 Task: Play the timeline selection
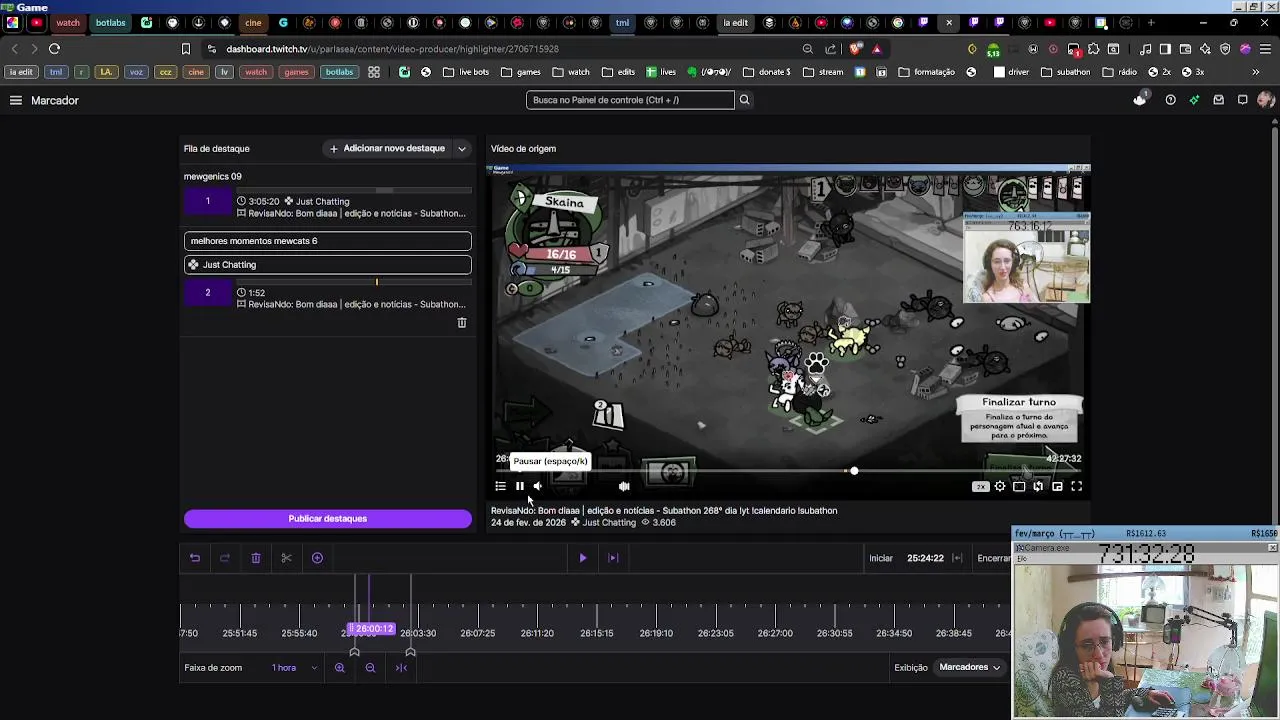pyautogui.click(x=583, y=558)
